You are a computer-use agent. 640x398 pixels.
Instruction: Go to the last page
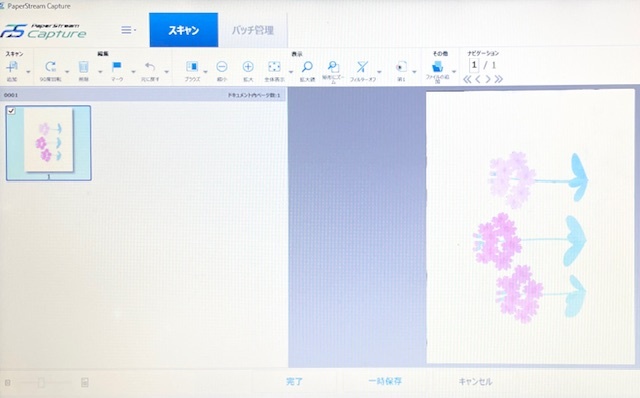click(x=498, y=79)
